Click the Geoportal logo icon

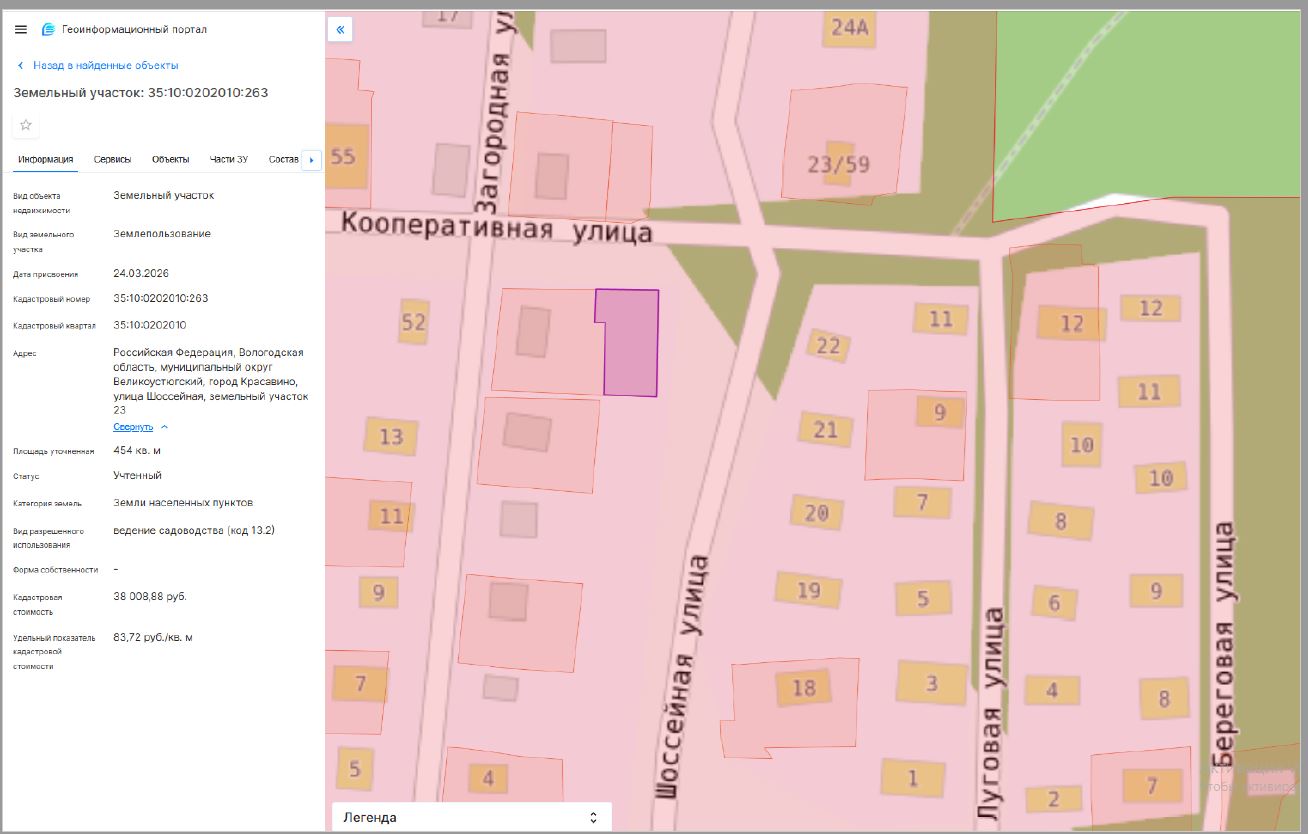(x=48, y=30)
